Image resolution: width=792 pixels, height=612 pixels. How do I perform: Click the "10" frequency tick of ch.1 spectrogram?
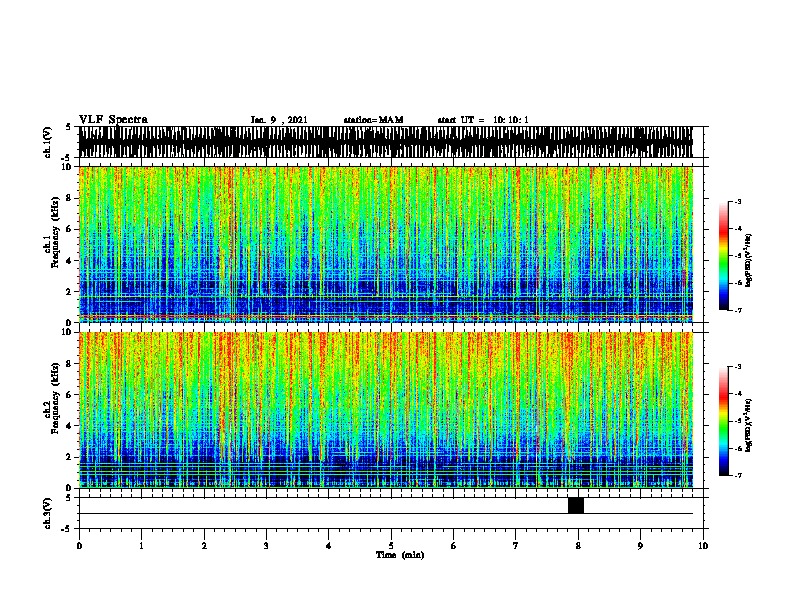pyautogui.click(x=69, y=167)
